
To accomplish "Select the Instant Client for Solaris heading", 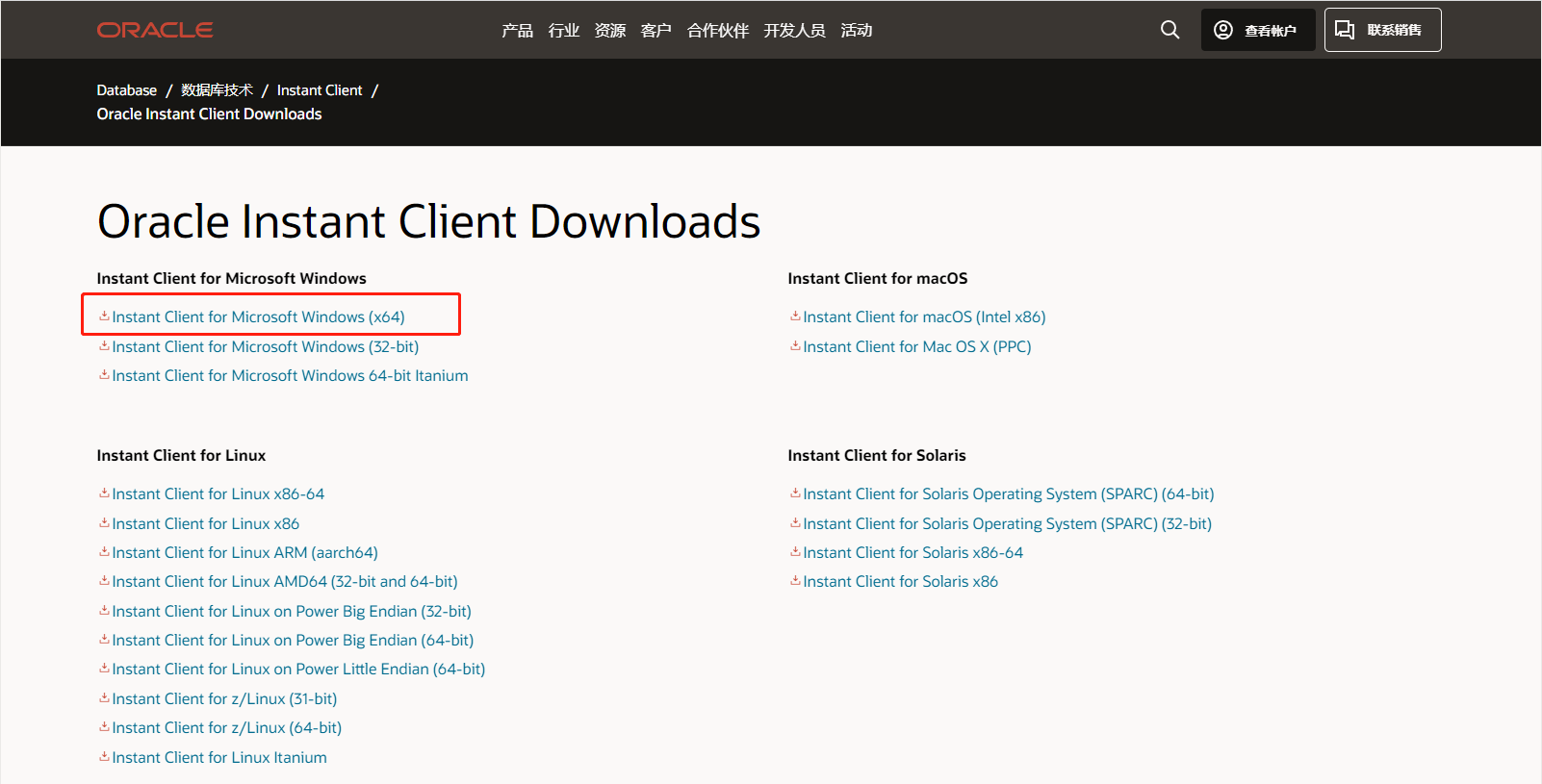I will pyautogui.click(x=877, y=455).
